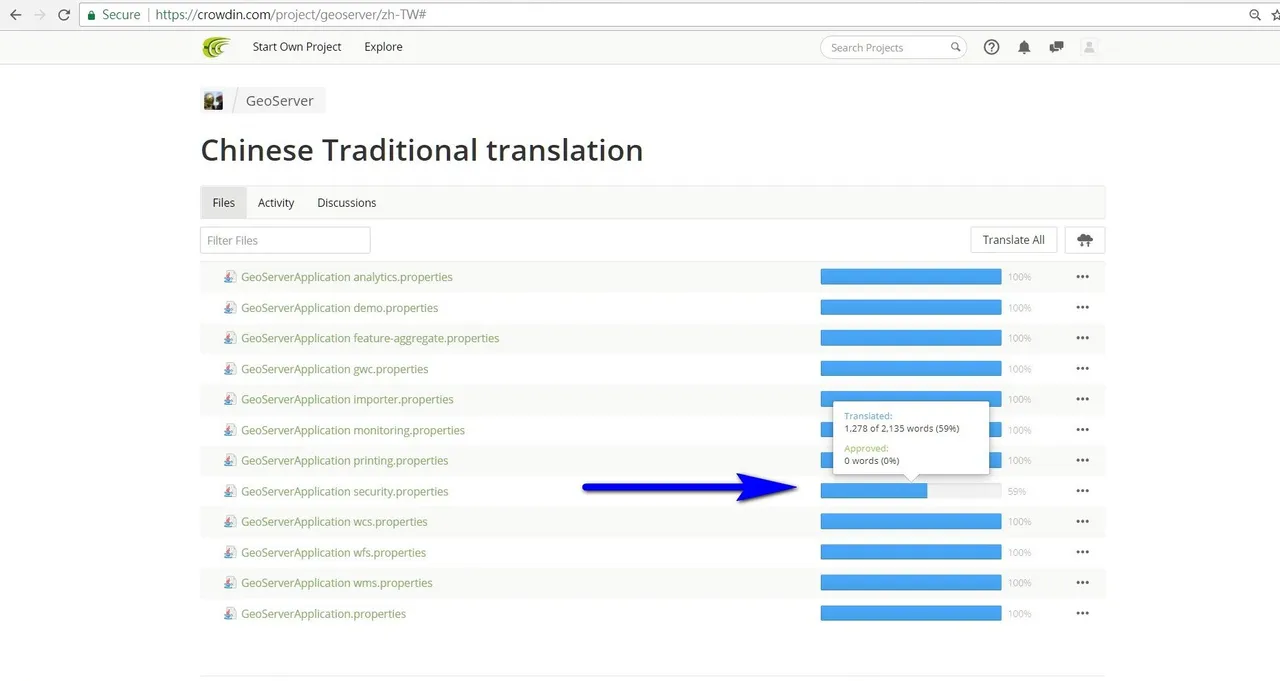Click into the Search Projects field

pos(893,47)
